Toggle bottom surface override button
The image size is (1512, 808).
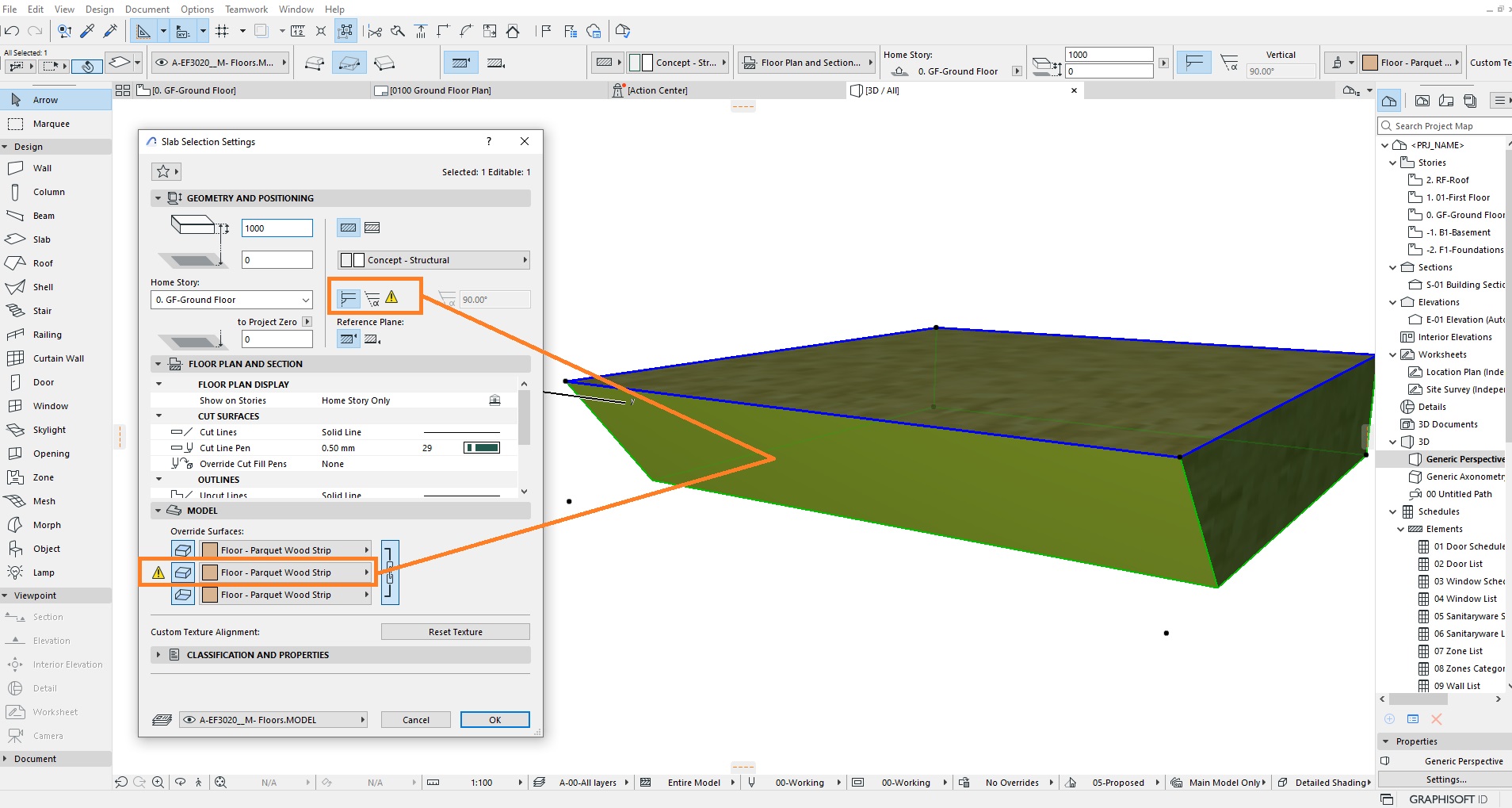point(183,595)
